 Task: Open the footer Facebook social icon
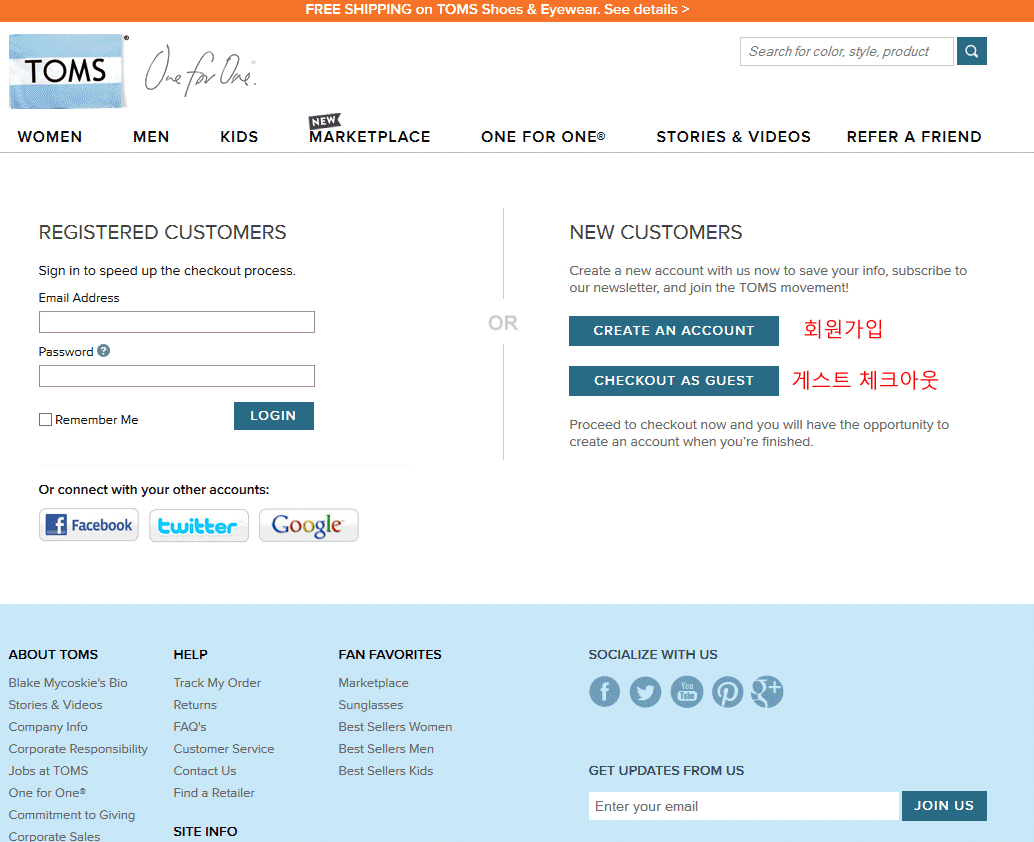[x=604, y=692]
